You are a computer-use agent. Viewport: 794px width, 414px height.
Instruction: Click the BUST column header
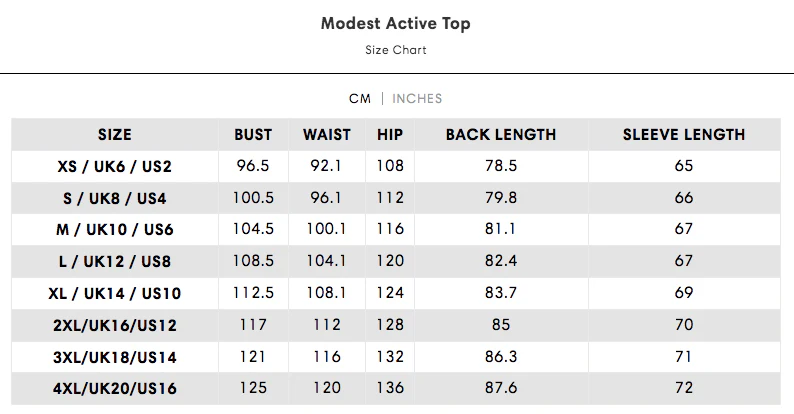point(253,135)
